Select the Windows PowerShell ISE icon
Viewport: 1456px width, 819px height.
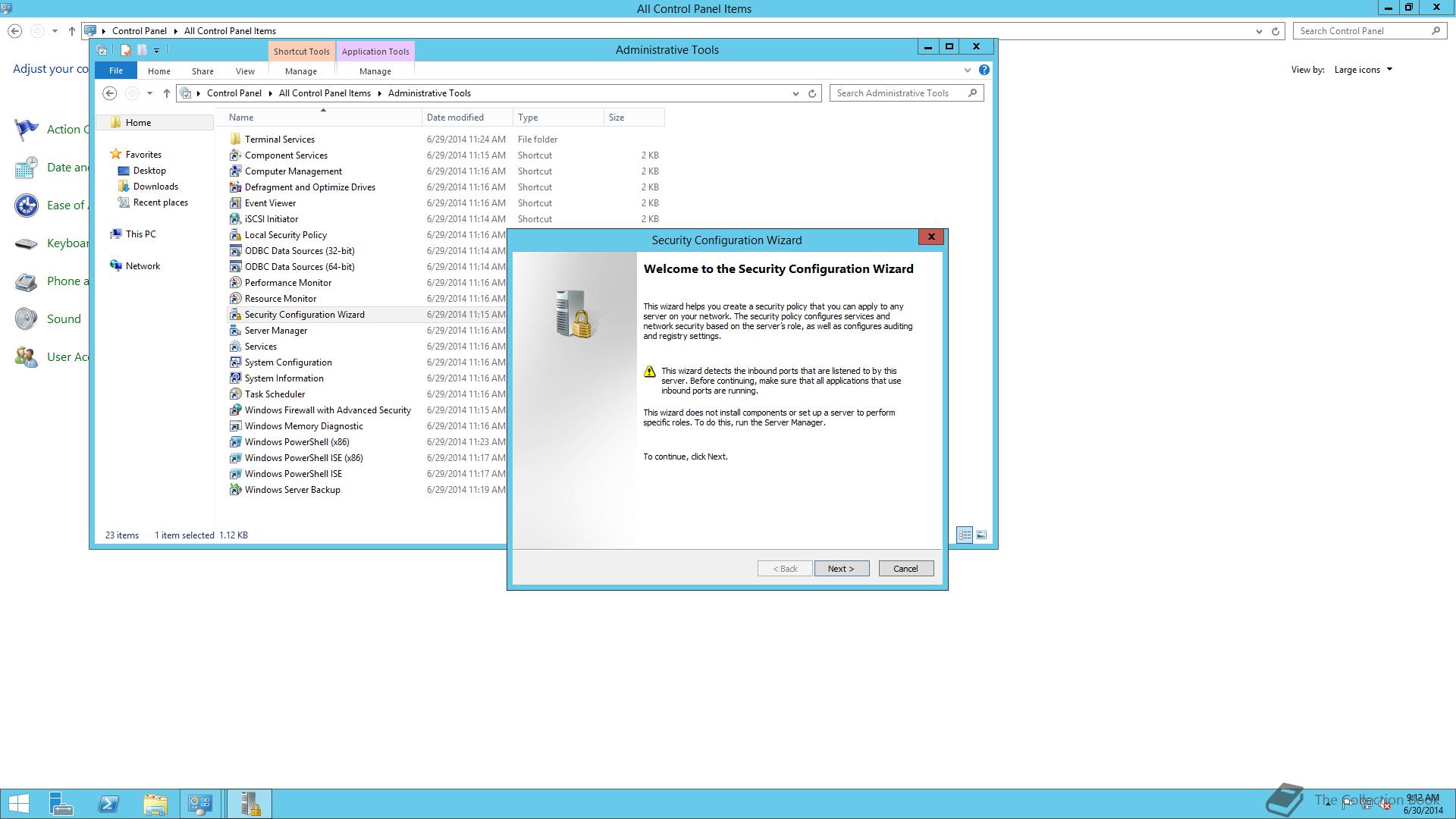point(235,474)
